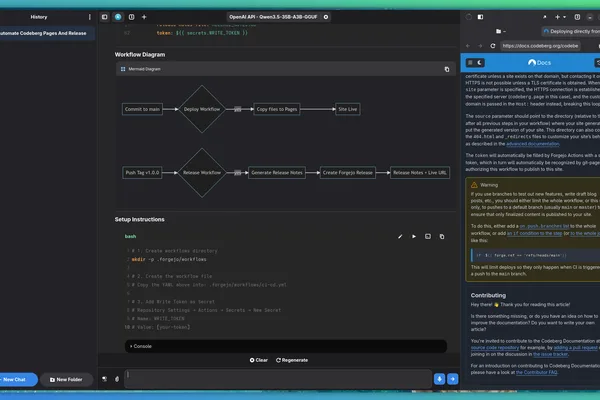Screen dimensions: 600x400
Task: Expand the Console section
Action: [285, 346]
